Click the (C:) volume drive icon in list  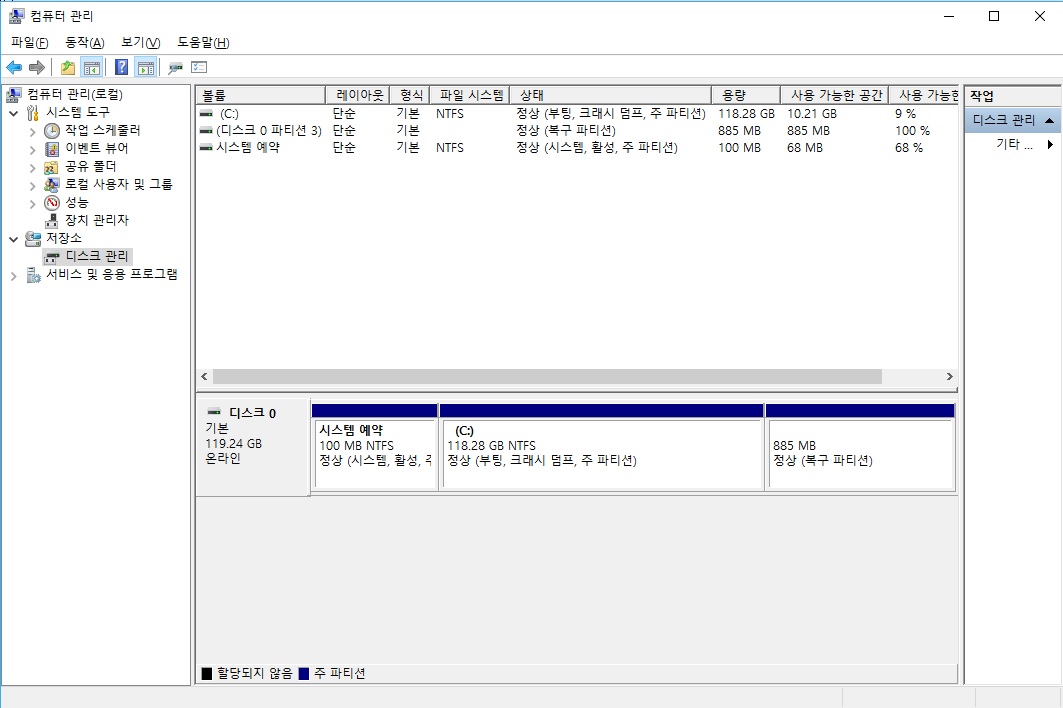coord(206,113)
